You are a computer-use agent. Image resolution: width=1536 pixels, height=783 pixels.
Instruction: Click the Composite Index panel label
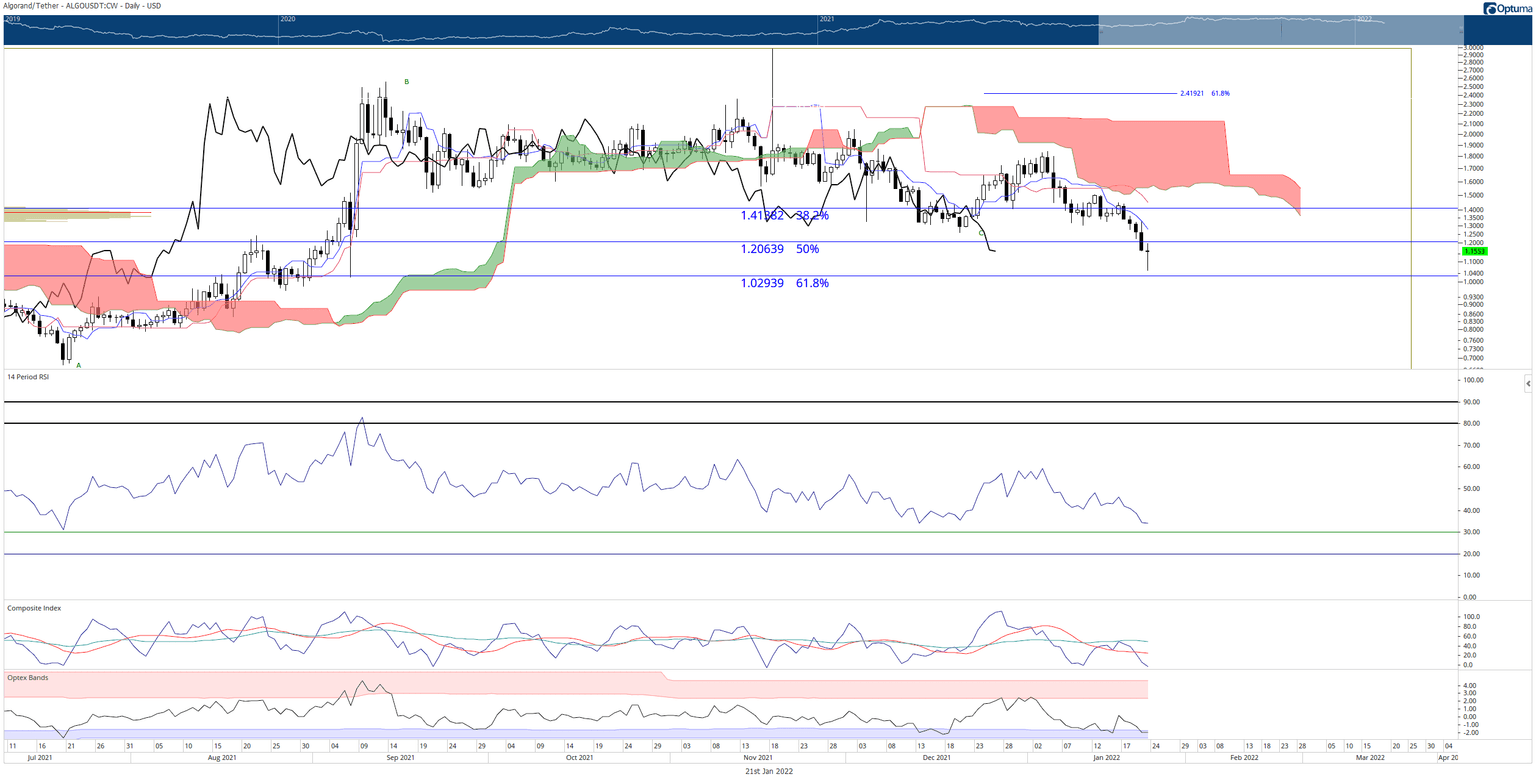[32, 607]
